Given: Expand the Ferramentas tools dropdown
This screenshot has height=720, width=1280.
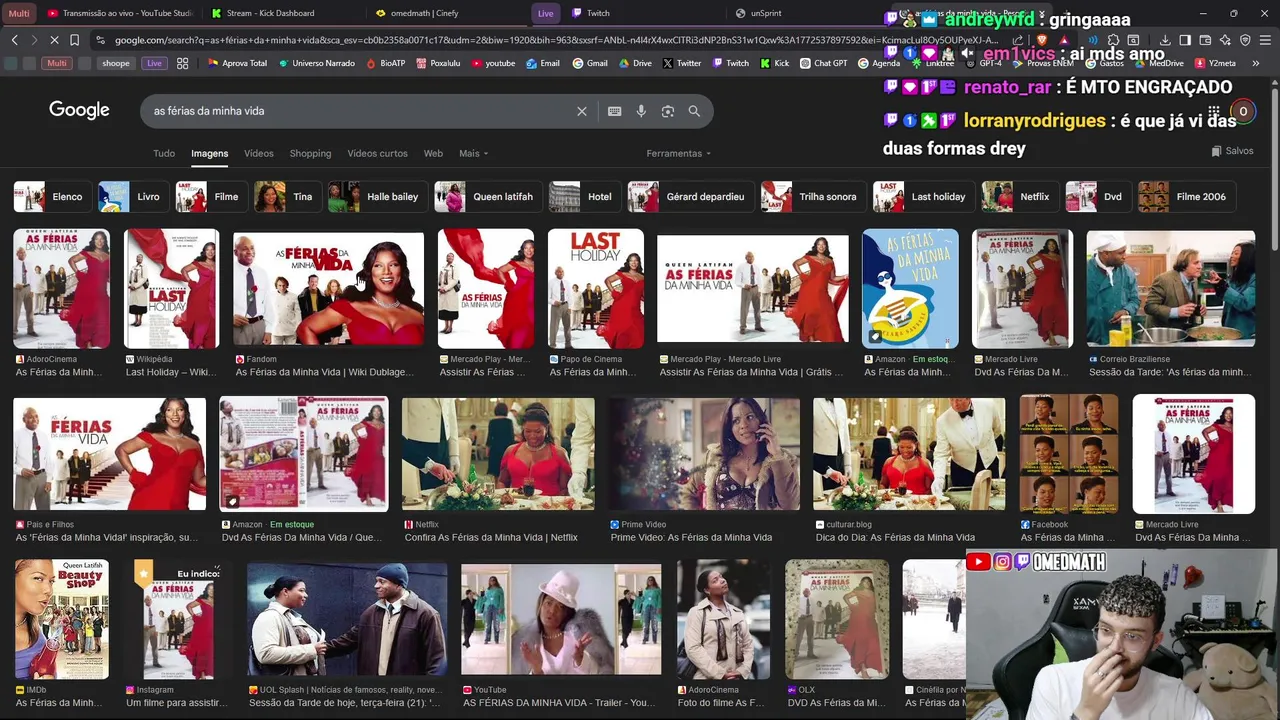Looking at the screenshot, I should [x=679, y=153].
